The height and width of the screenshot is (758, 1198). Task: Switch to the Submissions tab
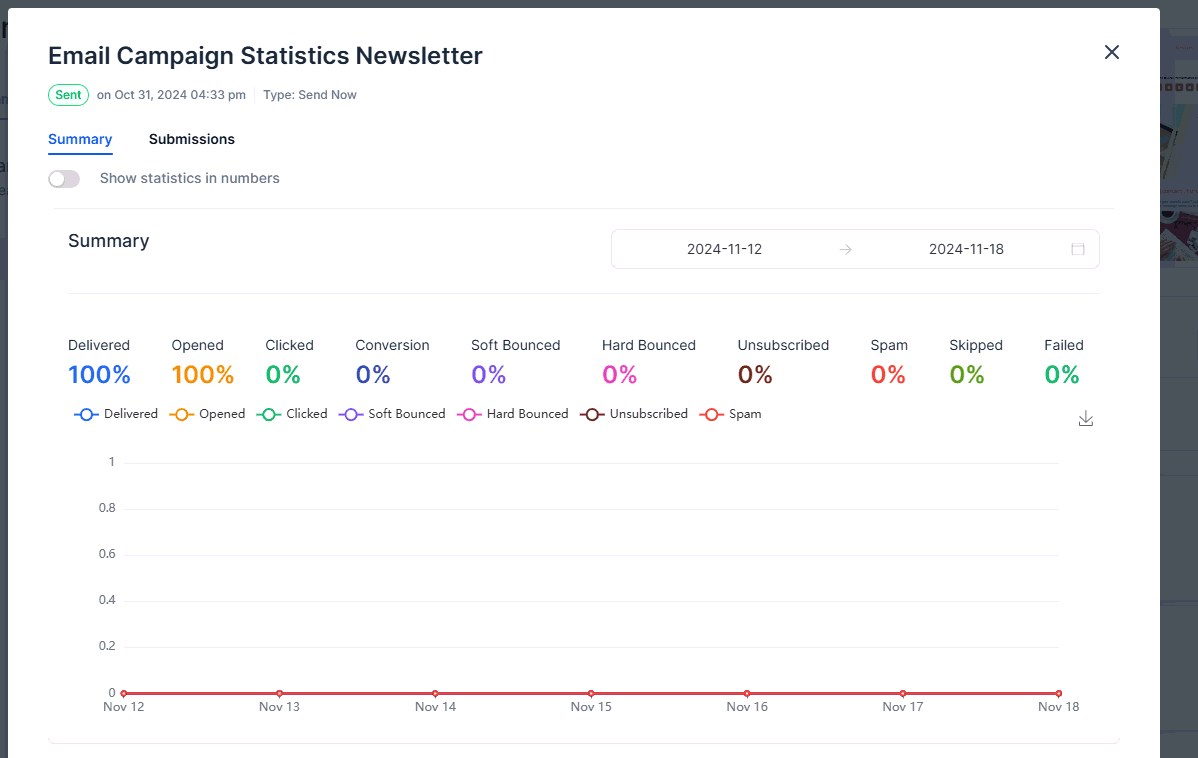tap(191, 139)
